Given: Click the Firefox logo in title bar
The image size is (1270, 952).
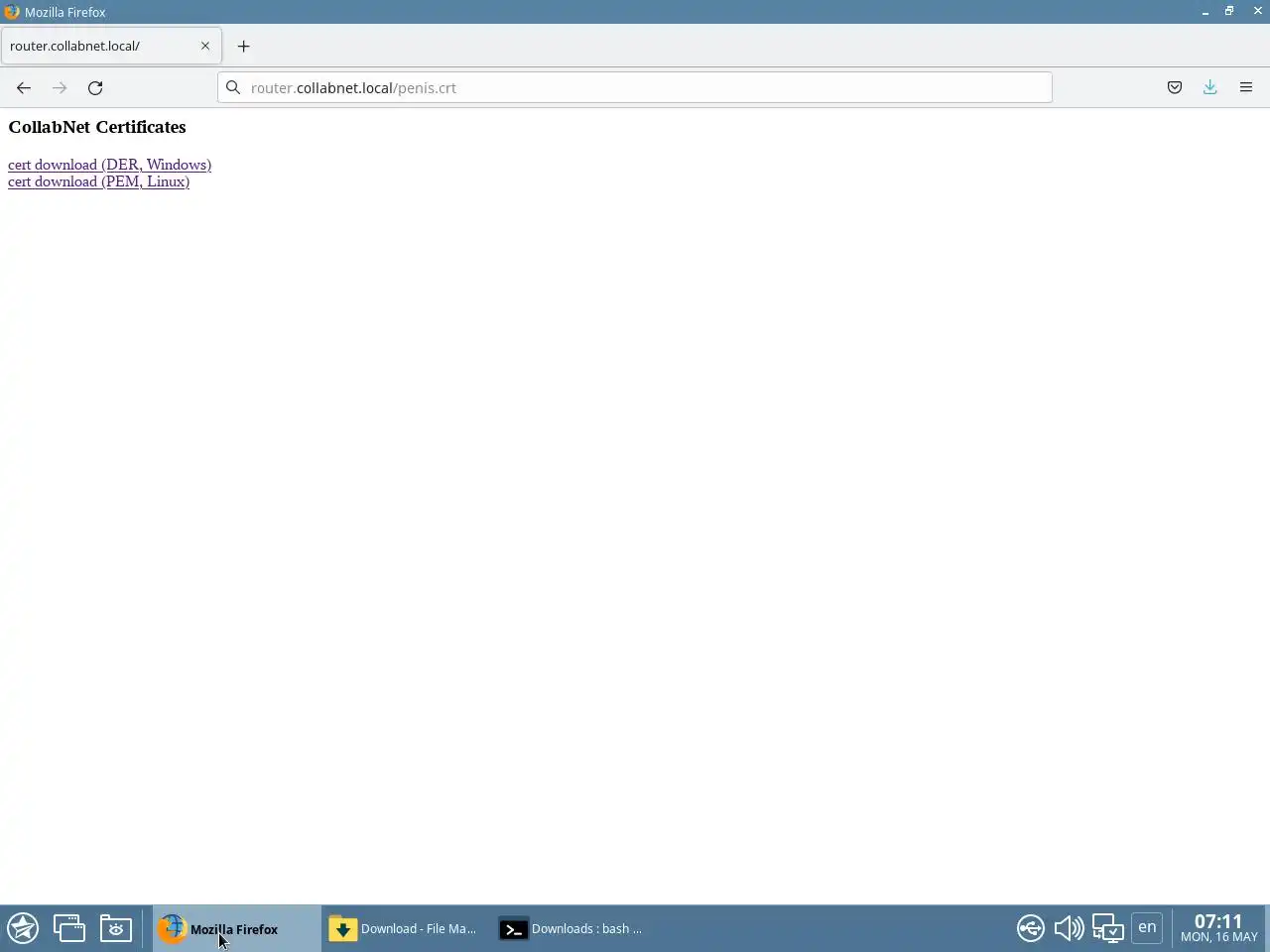Looking at the screenshot, I should pyautogui.click(x=12, y=12).
